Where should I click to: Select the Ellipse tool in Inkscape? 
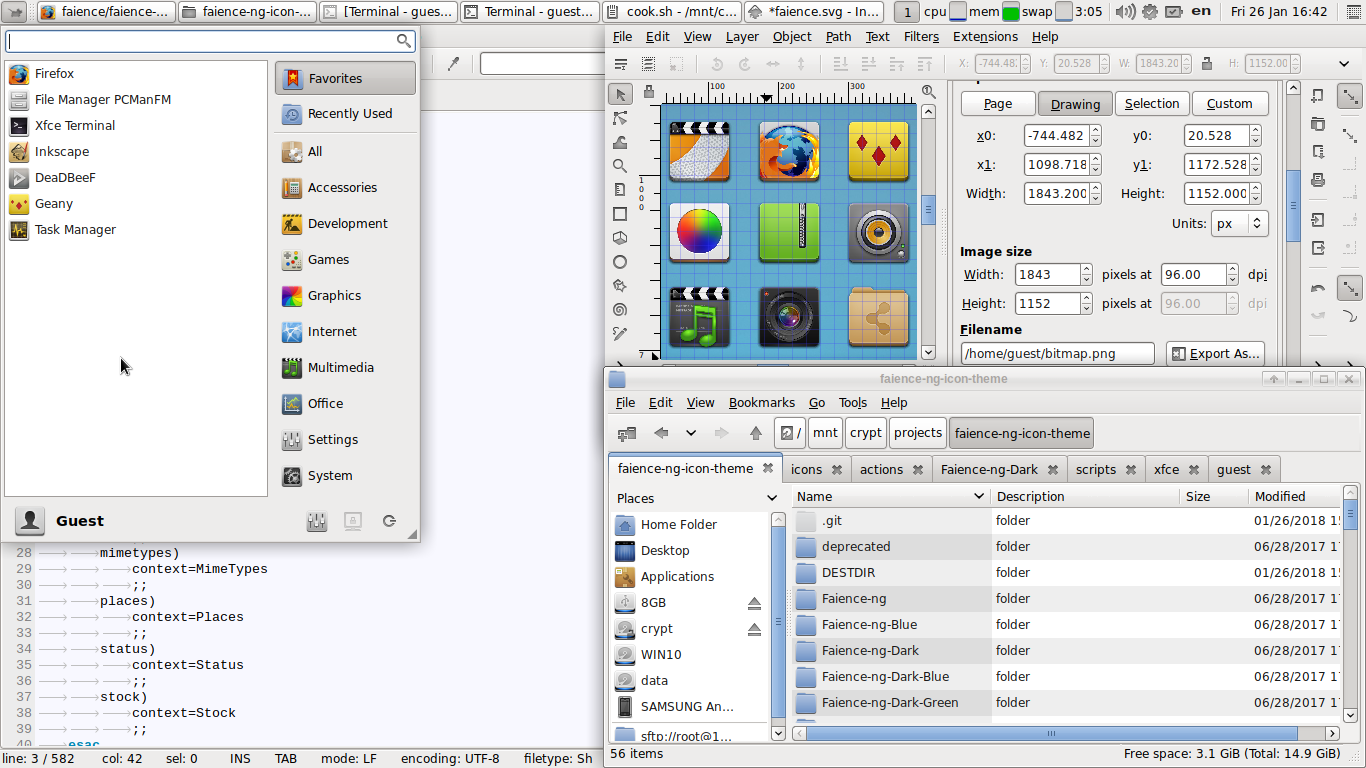coord(620,262)
